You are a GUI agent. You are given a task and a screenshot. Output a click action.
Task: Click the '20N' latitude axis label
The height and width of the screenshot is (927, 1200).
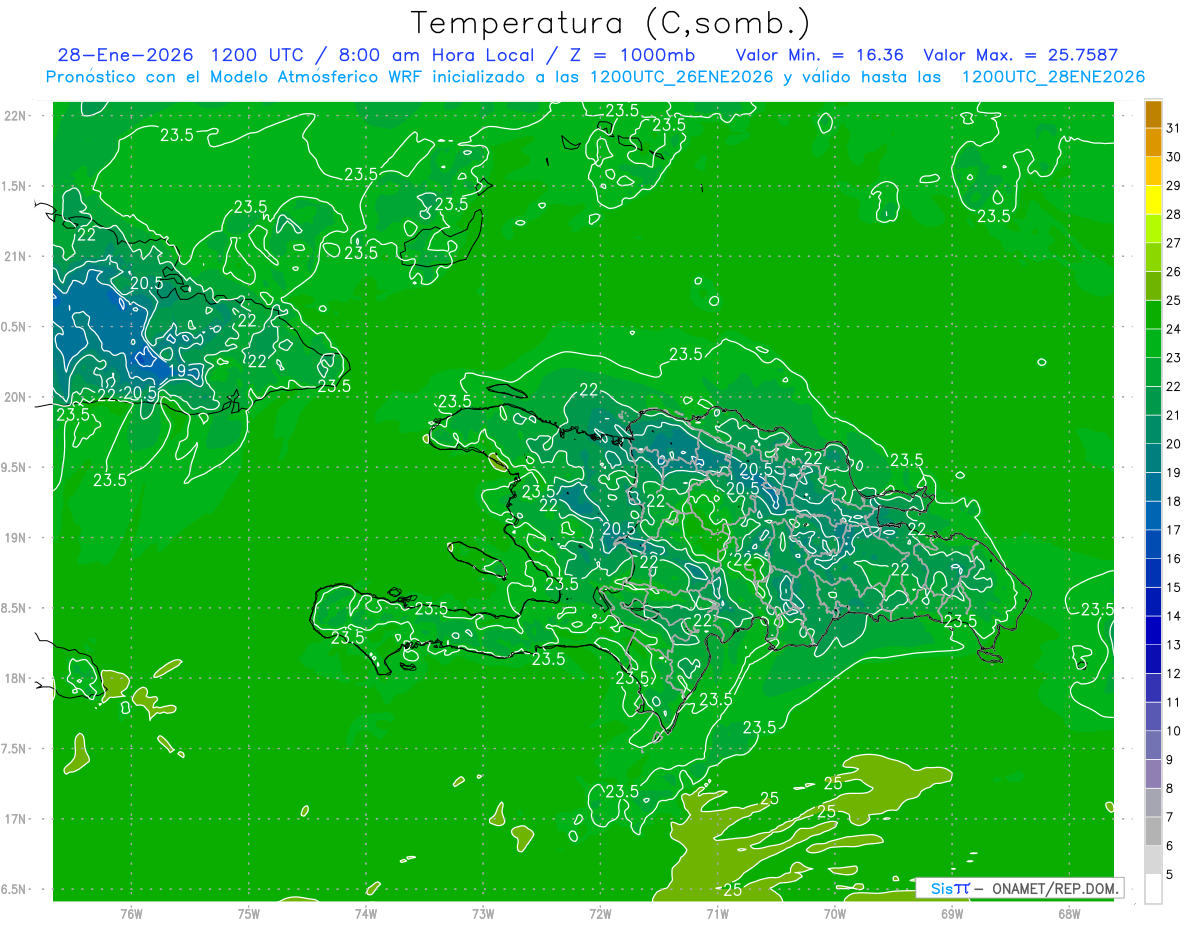(16, 397)
